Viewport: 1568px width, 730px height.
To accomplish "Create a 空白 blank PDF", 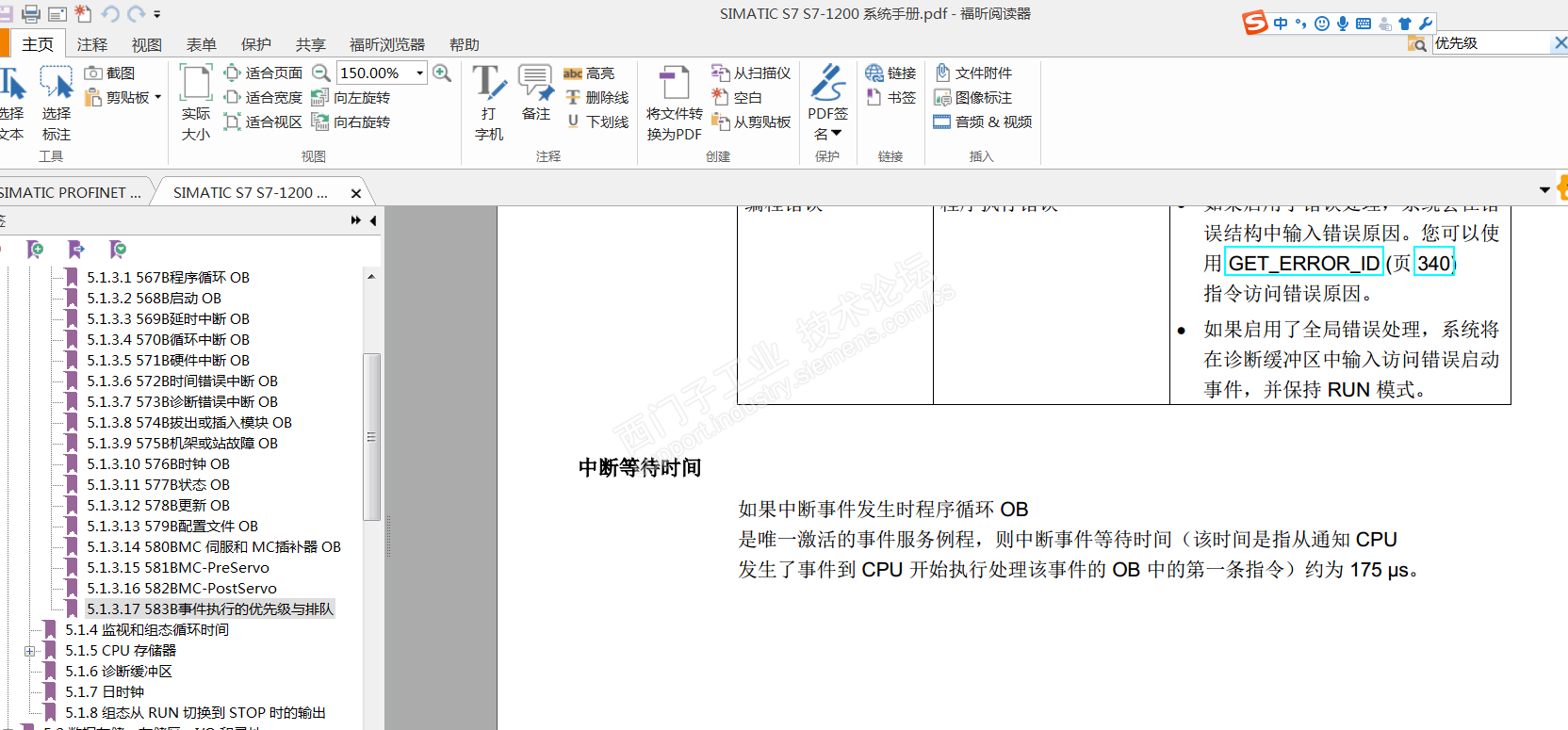I will [x=737, y=97].
